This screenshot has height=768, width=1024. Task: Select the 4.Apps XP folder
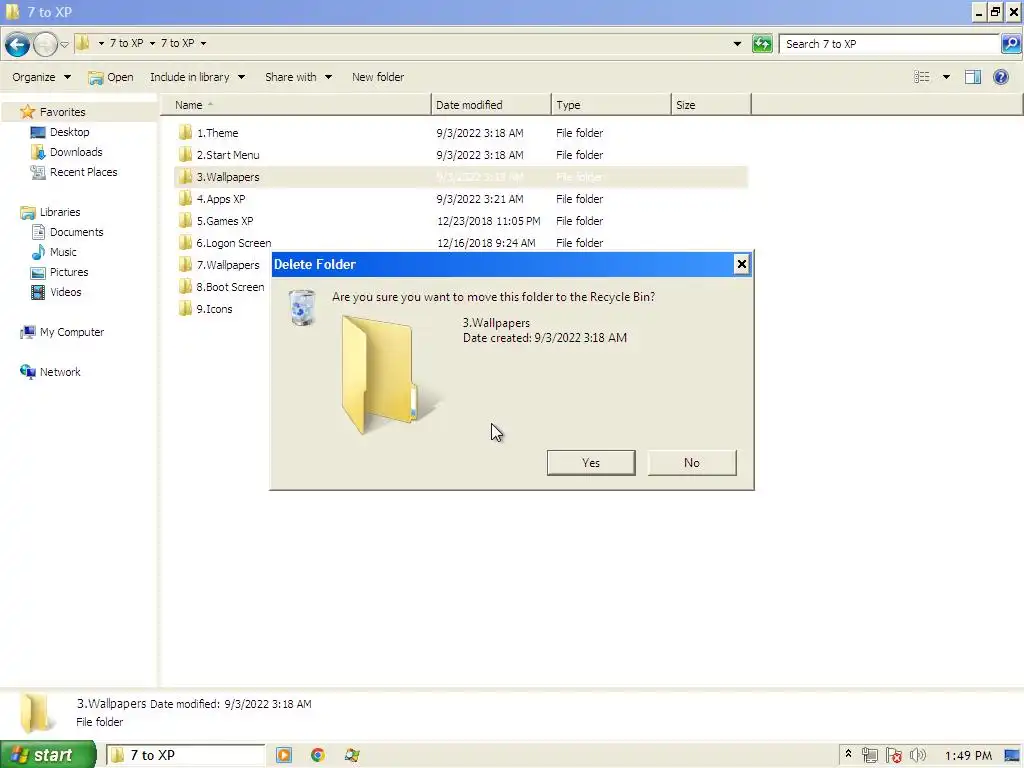pyautogui.click(x=221, y=199)
